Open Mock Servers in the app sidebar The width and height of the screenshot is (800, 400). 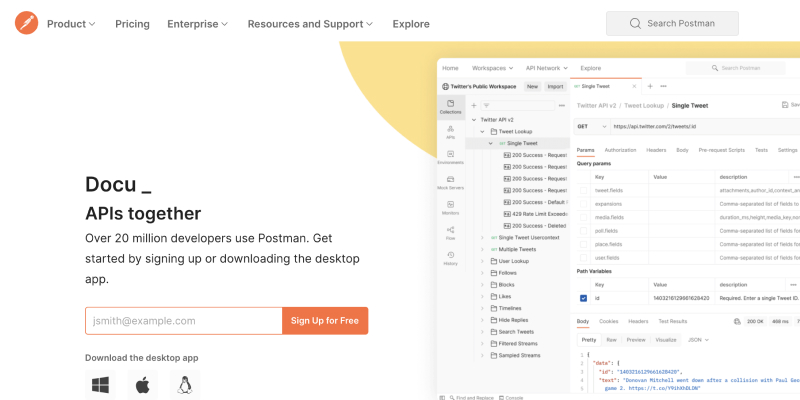pos(451,183)
